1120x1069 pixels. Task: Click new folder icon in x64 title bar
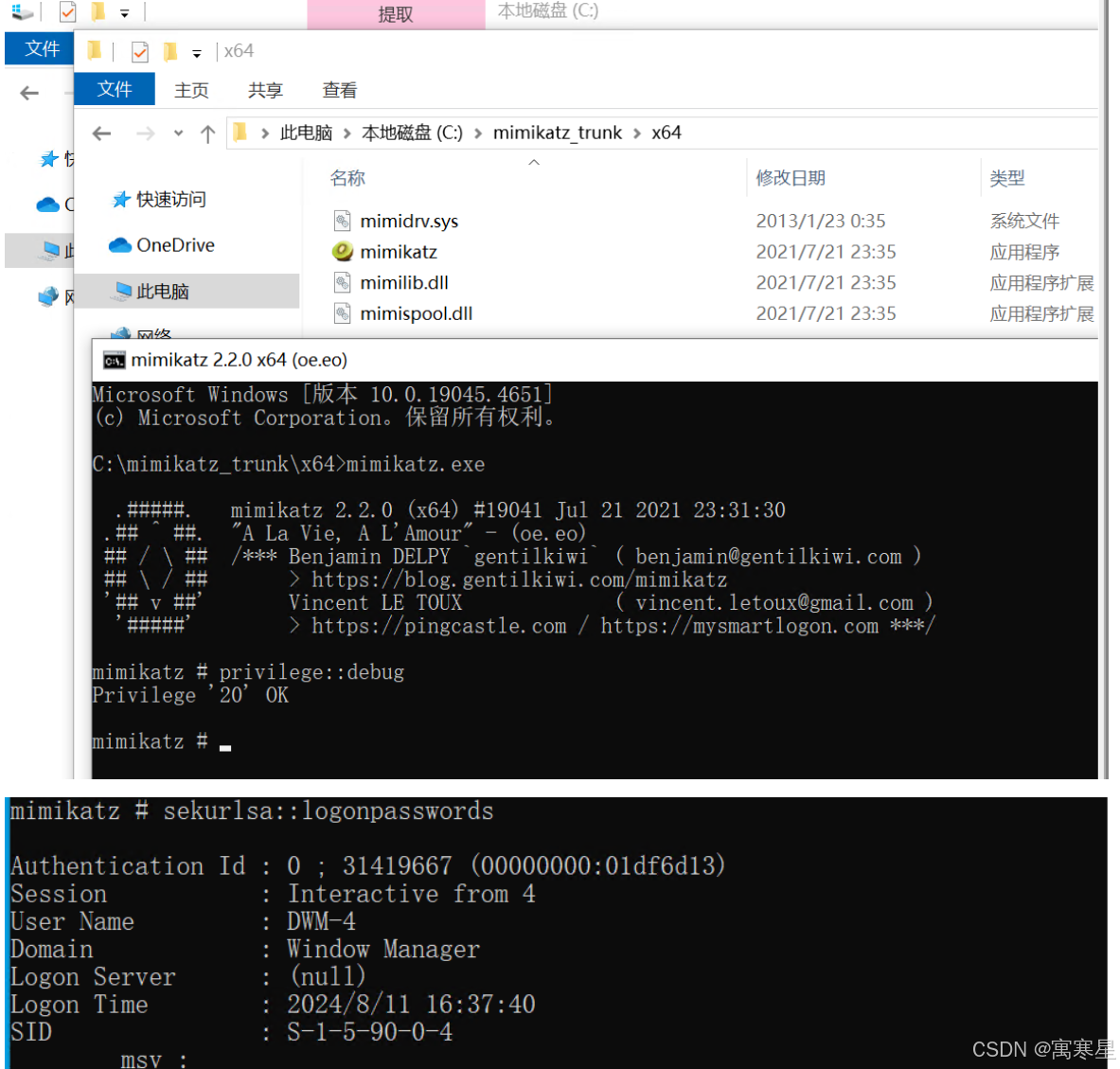170,51
